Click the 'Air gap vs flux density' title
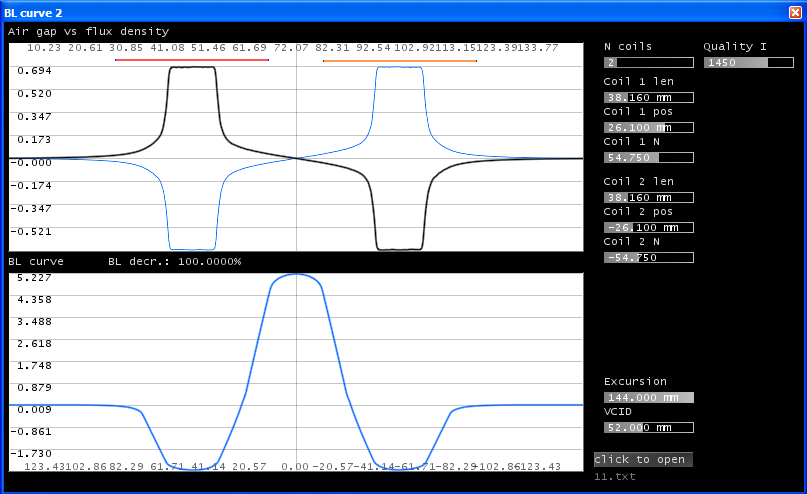Viewport: 807px width, 494px height. pos(89,31)
